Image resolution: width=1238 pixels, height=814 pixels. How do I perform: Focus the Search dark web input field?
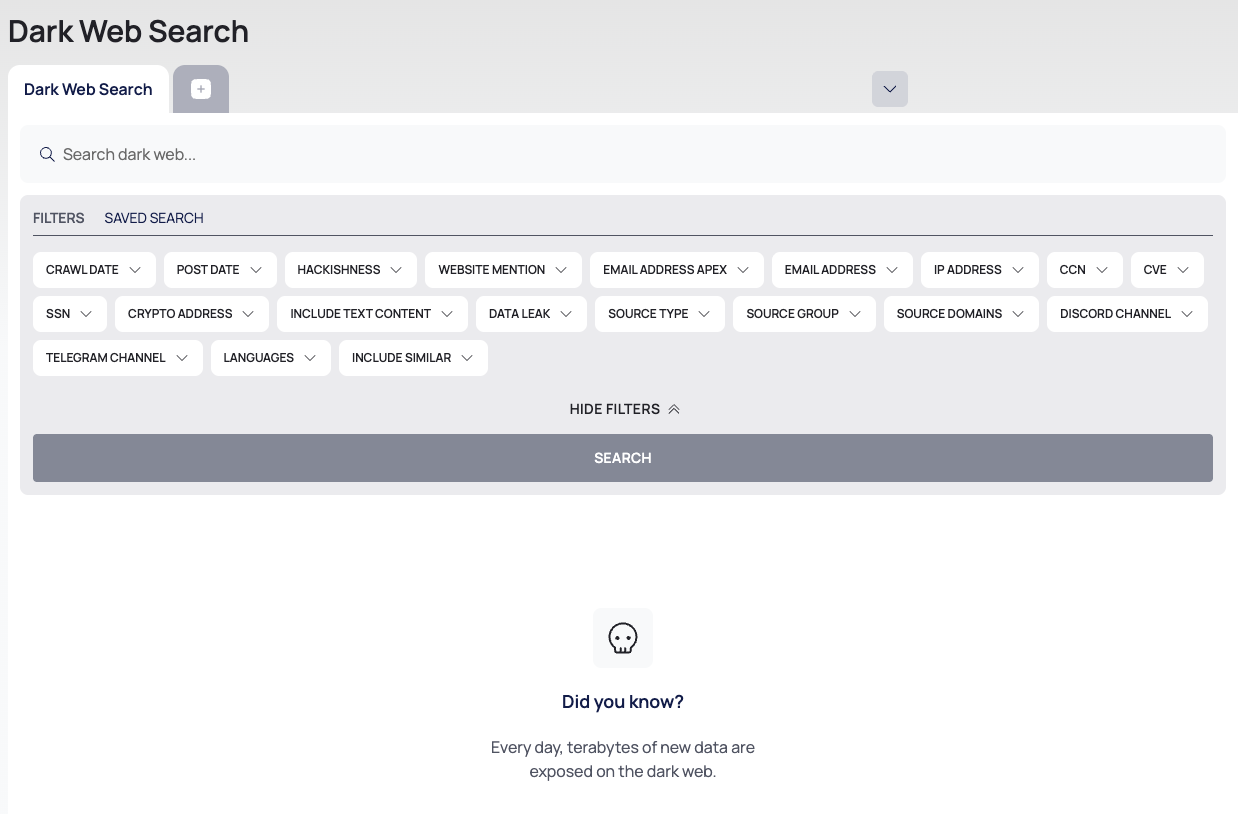[x=623, y=154]
